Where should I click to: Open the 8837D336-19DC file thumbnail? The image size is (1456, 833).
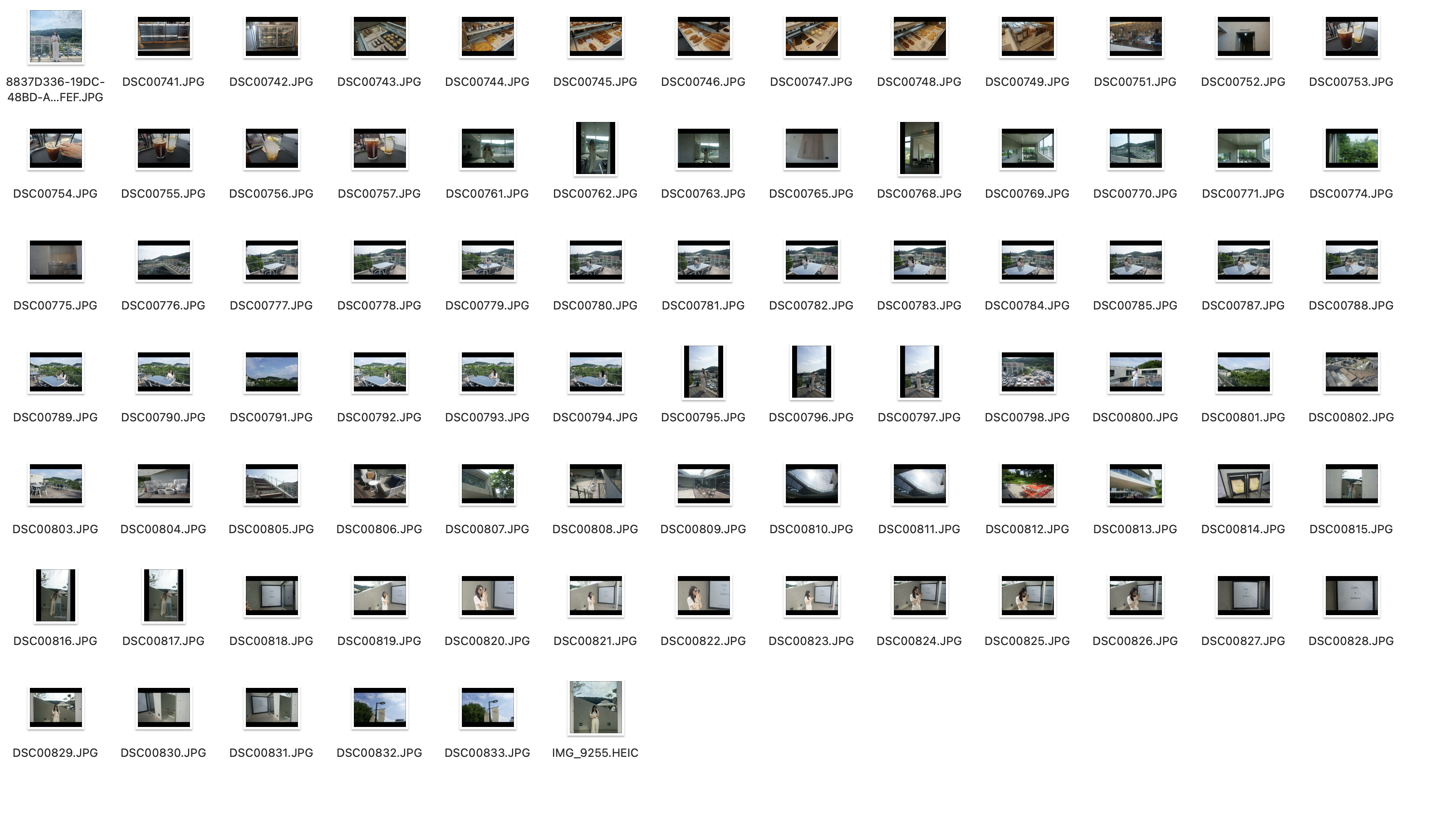pyautogui.click(x=55, y=37)
